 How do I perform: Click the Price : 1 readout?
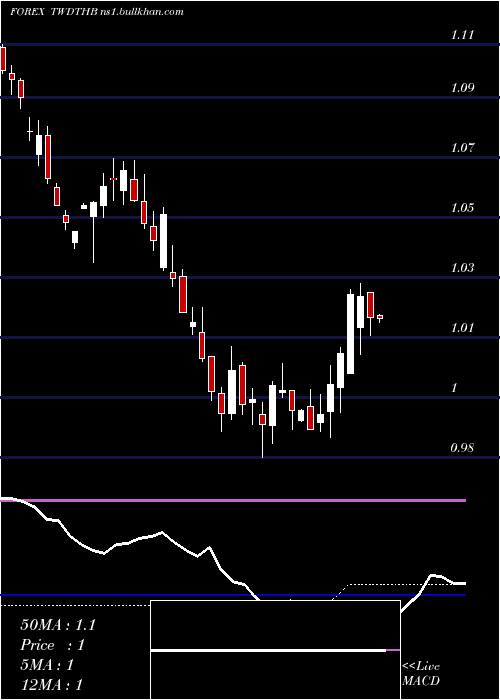coord(52,645)
